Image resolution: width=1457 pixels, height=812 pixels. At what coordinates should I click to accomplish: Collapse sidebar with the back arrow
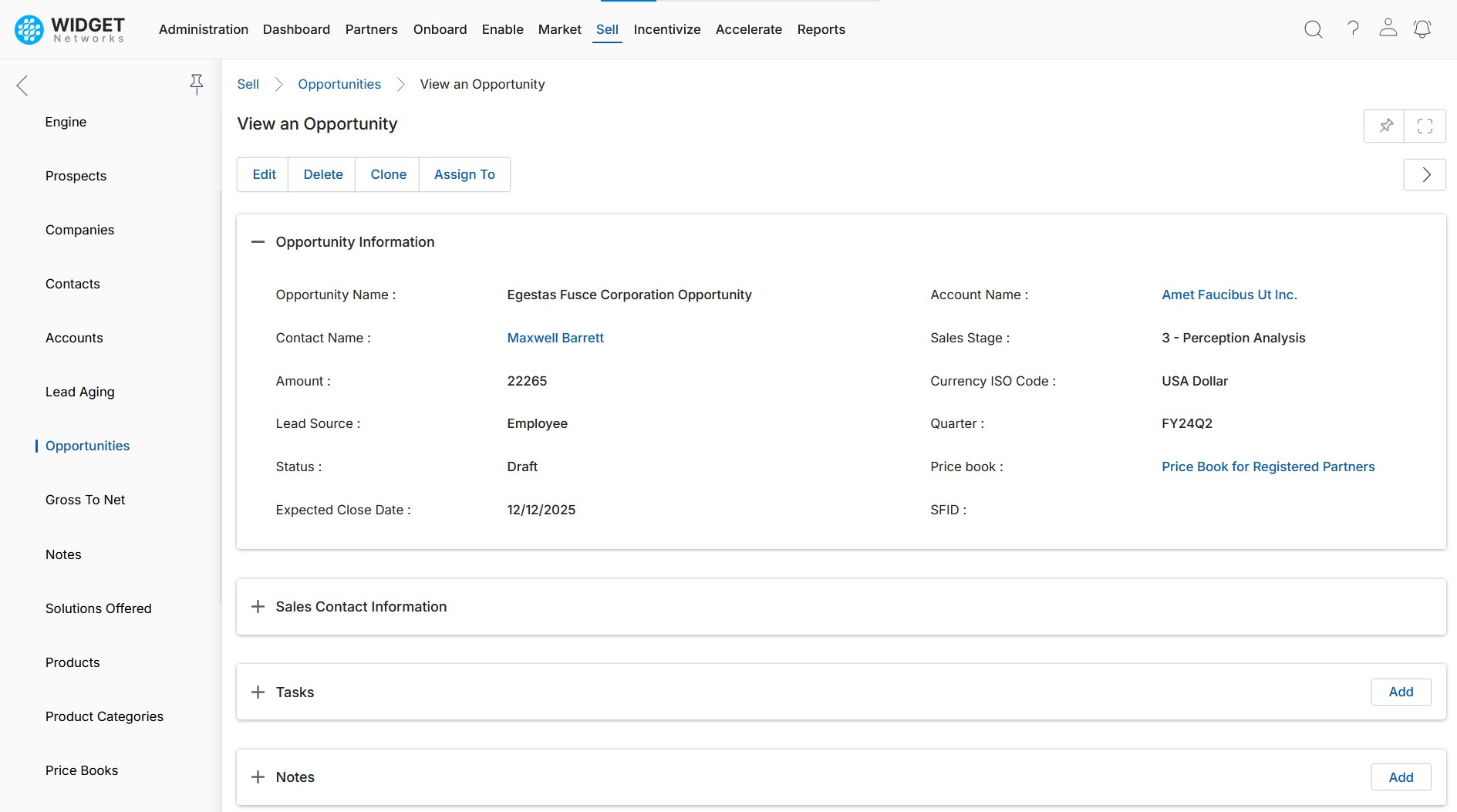point(22,86)
